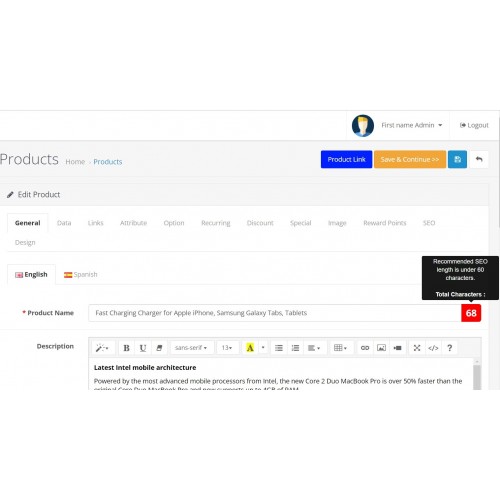Insert a link with the chain icon
500x500 pixels.
tap(365, 348)
